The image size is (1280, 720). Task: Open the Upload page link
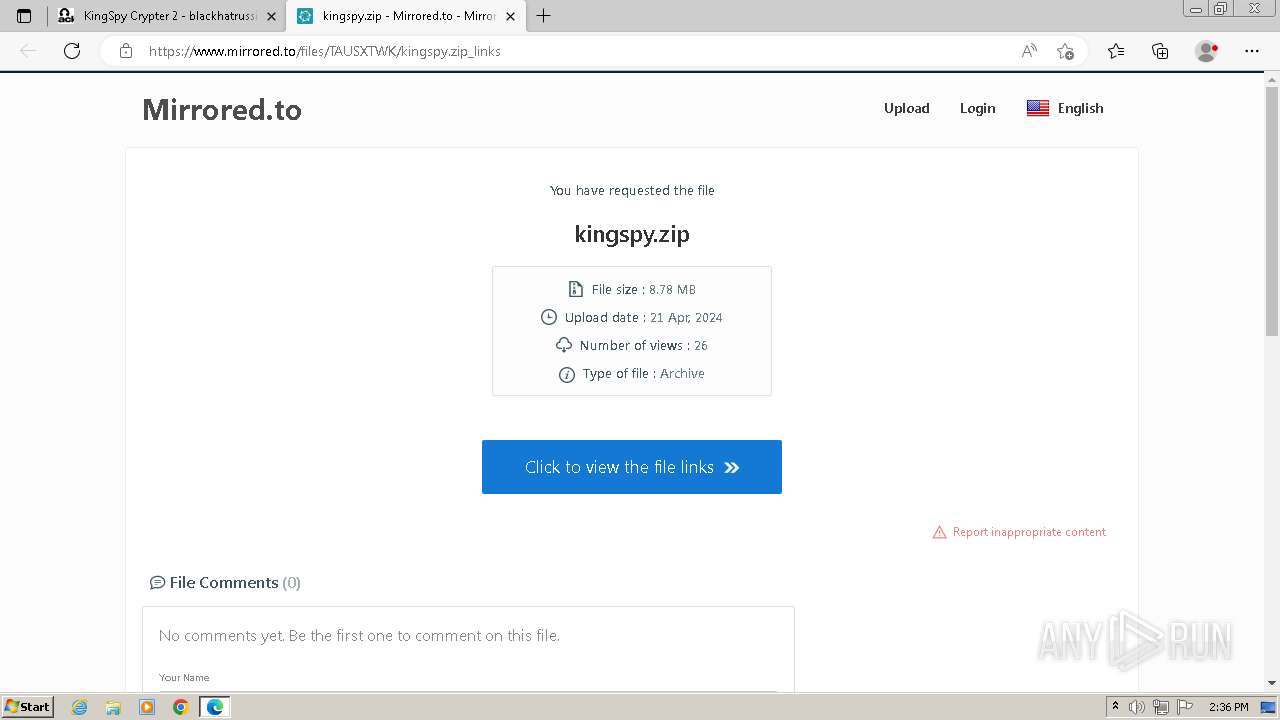coord(907,108)
